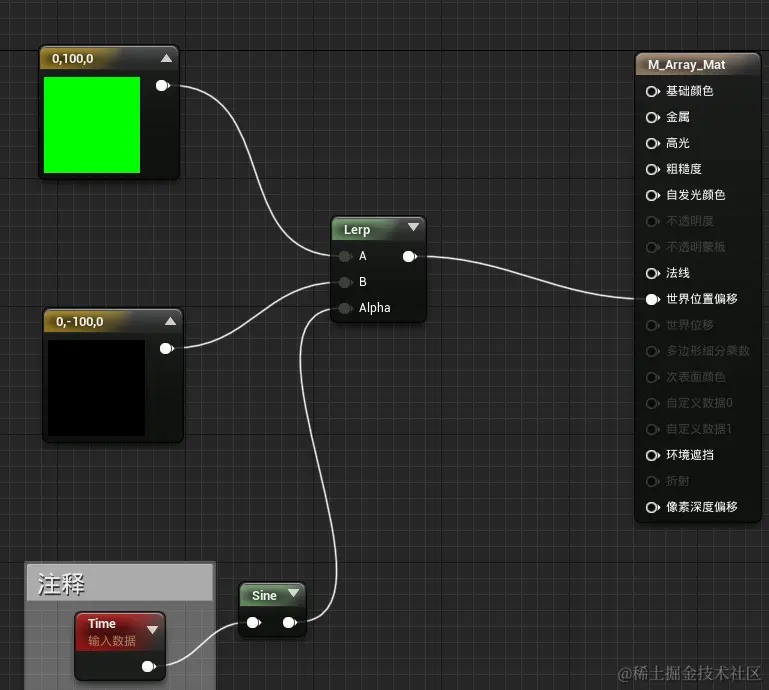
Task: Click the disabled 多边形细分乘数 input pin
Action: pos(653,351)
